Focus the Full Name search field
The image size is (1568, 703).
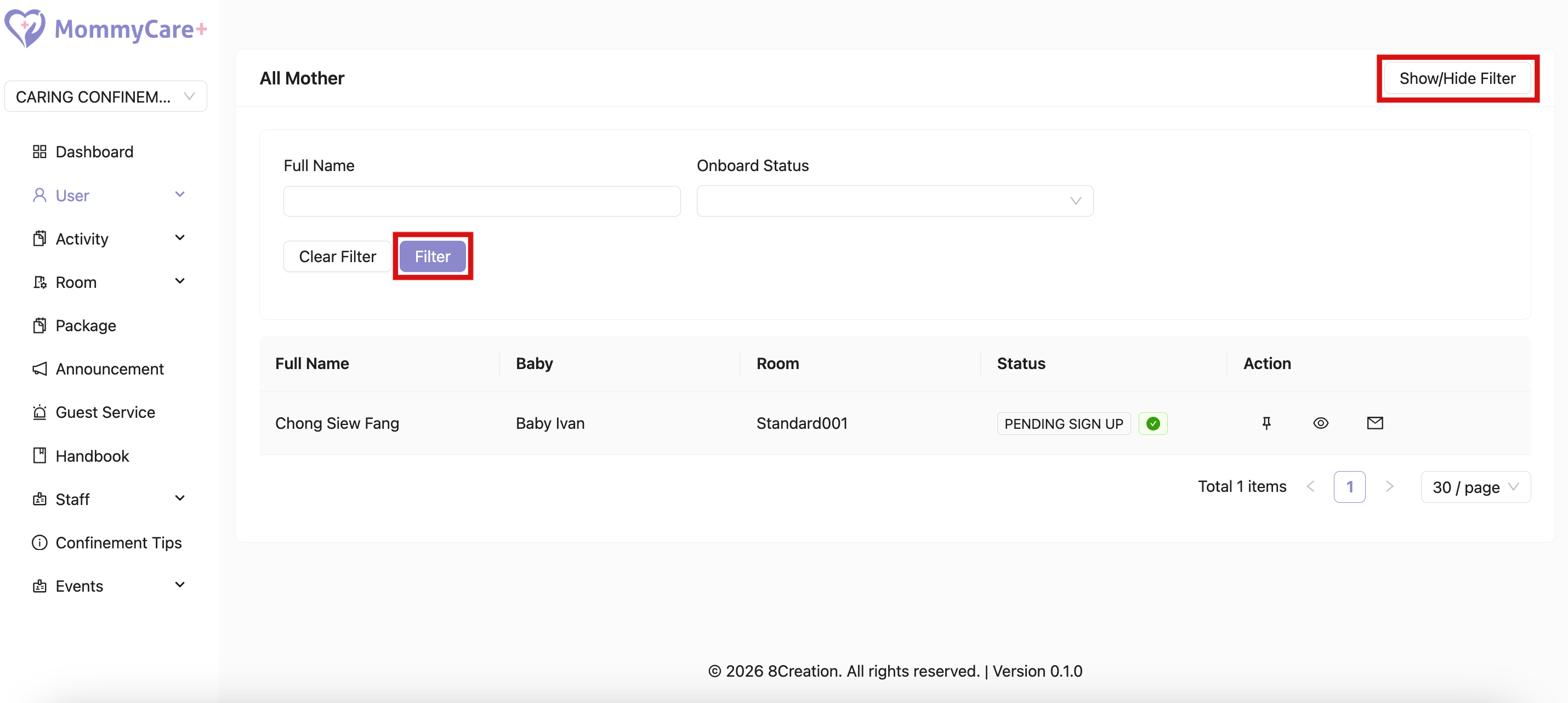click(481, 201)
